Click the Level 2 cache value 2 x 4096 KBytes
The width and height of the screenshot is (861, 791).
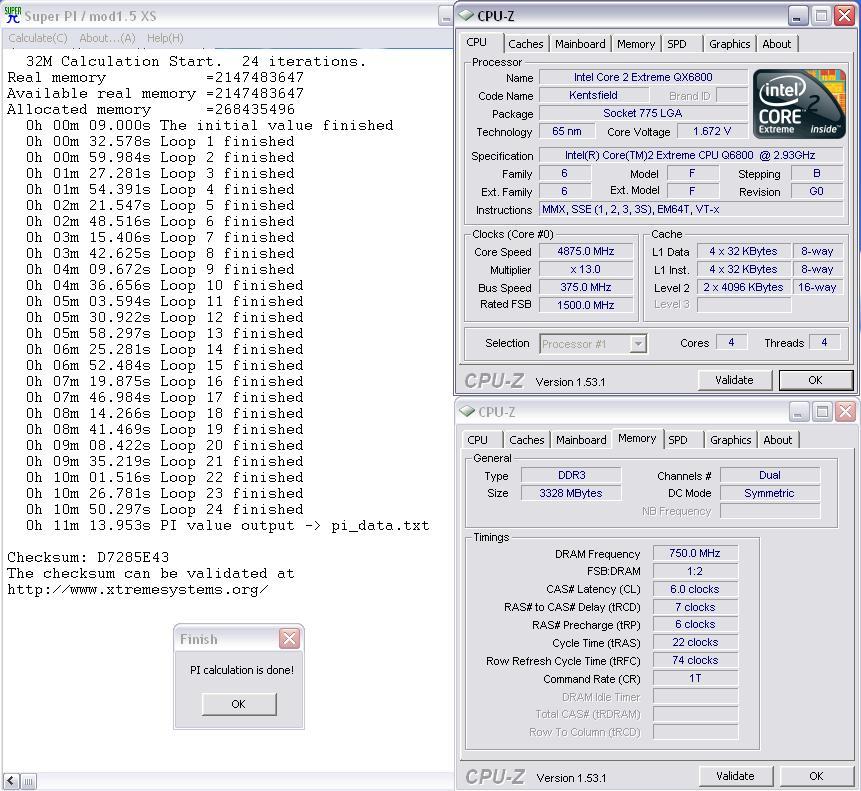[x=743, y=287]
